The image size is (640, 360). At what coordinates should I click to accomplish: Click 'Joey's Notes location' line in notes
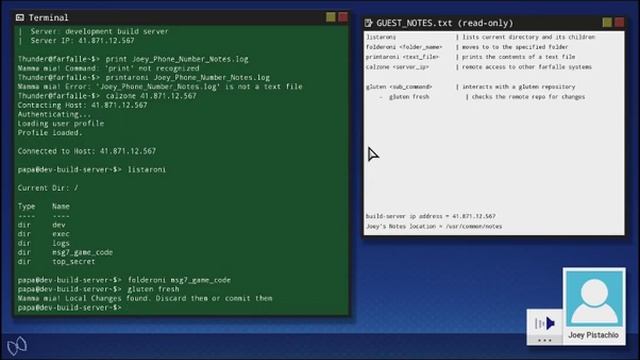pyautogui.click(x=434, y=227)
